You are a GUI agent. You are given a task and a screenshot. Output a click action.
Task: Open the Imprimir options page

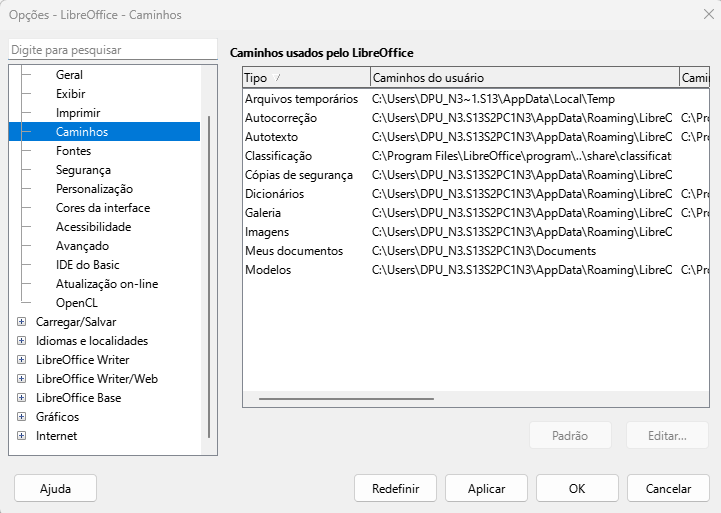pyautogui.click(x=78, y=113)
